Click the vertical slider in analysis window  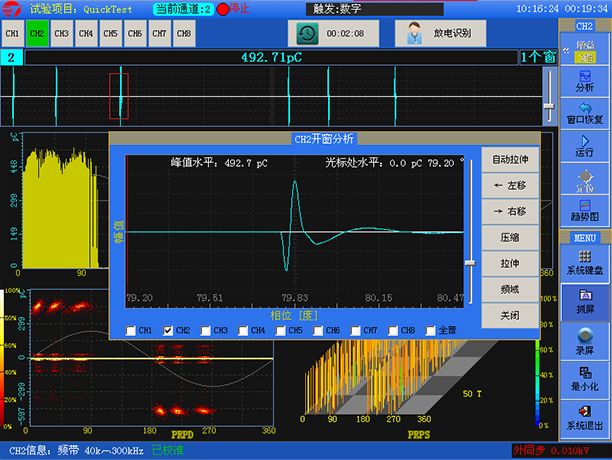(470, 262)
